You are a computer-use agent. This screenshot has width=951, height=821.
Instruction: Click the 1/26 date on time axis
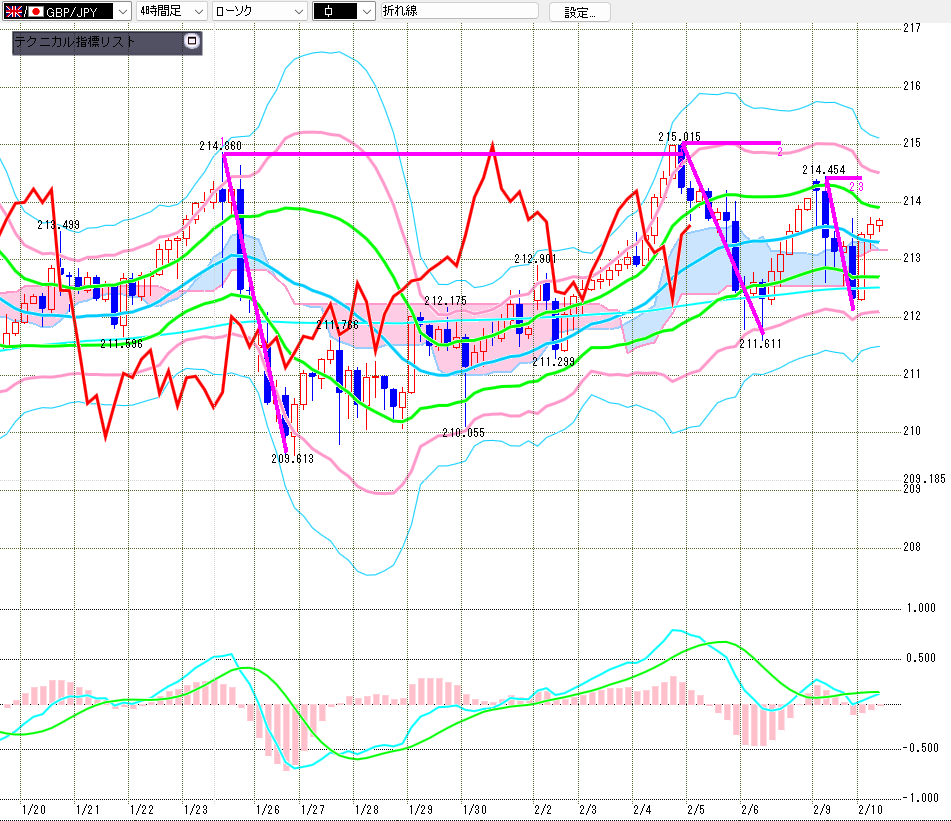pyautogui.click(x=267, y=809)
